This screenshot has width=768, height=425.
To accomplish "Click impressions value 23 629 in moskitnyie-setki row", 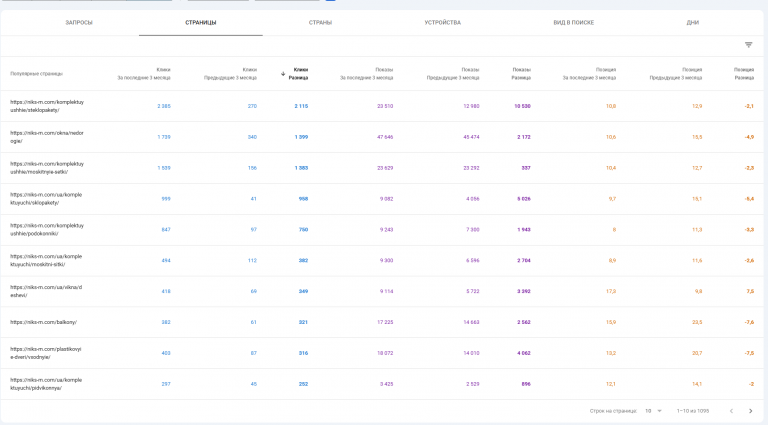I will tap(385, 168).
